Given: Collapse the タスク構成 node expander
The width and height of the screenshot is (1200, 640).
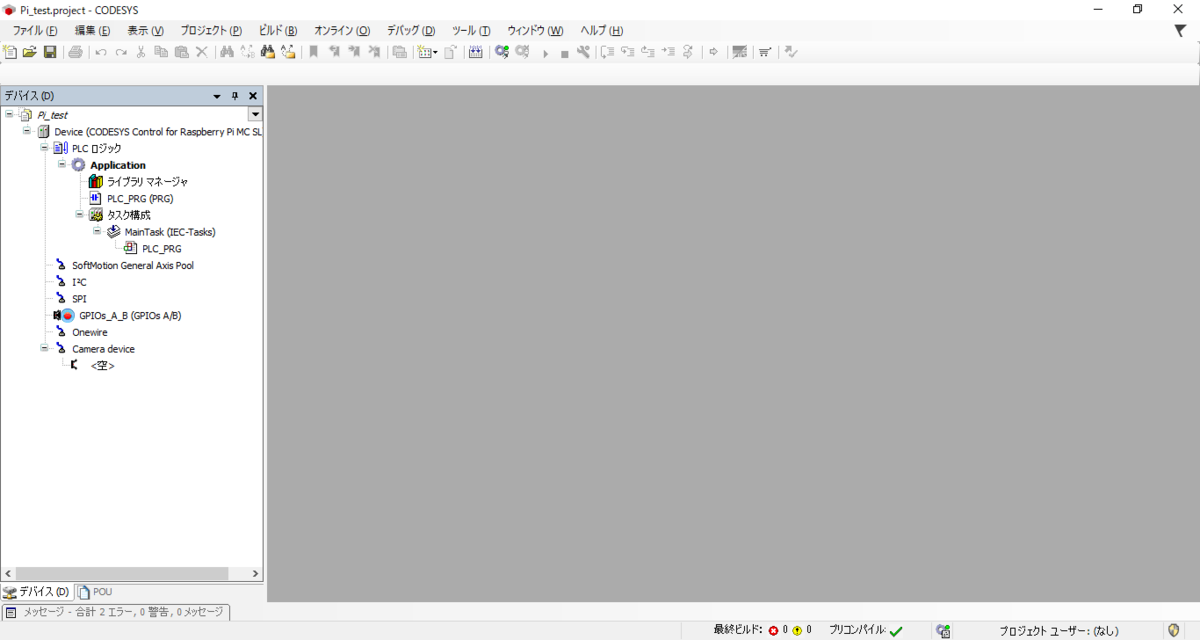Looking at the screenshot, I should tap(79, 214).
